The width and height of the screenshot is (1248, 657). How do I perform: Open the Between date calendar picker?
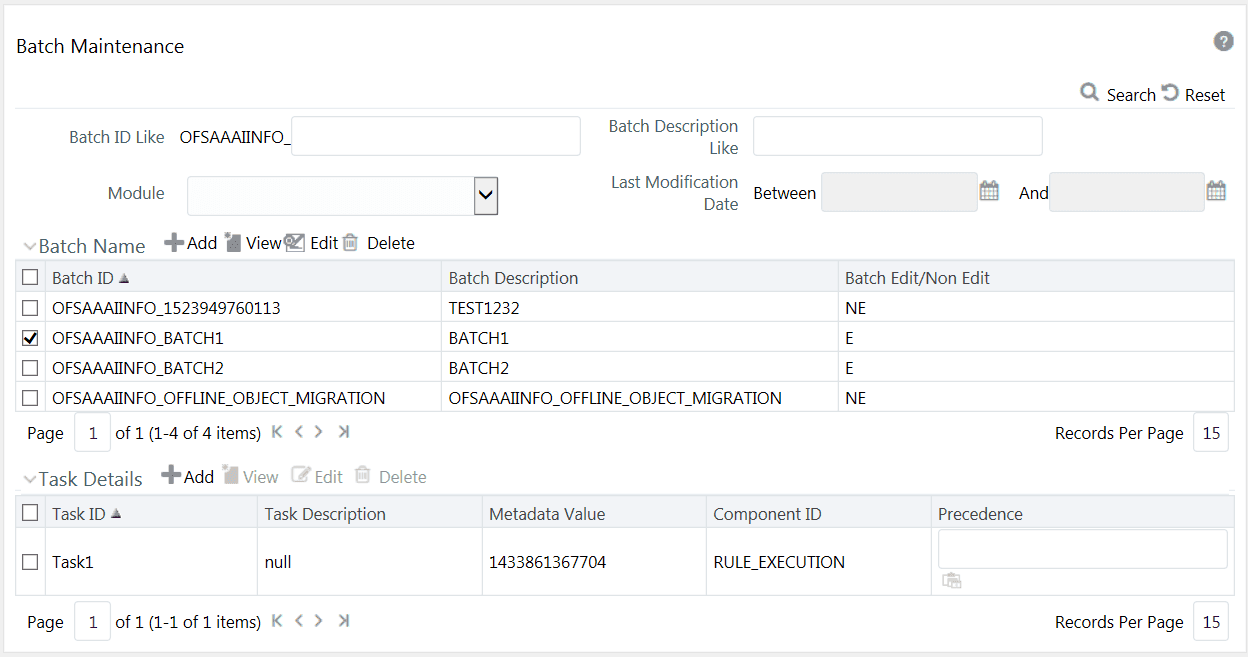click(989, 191)
